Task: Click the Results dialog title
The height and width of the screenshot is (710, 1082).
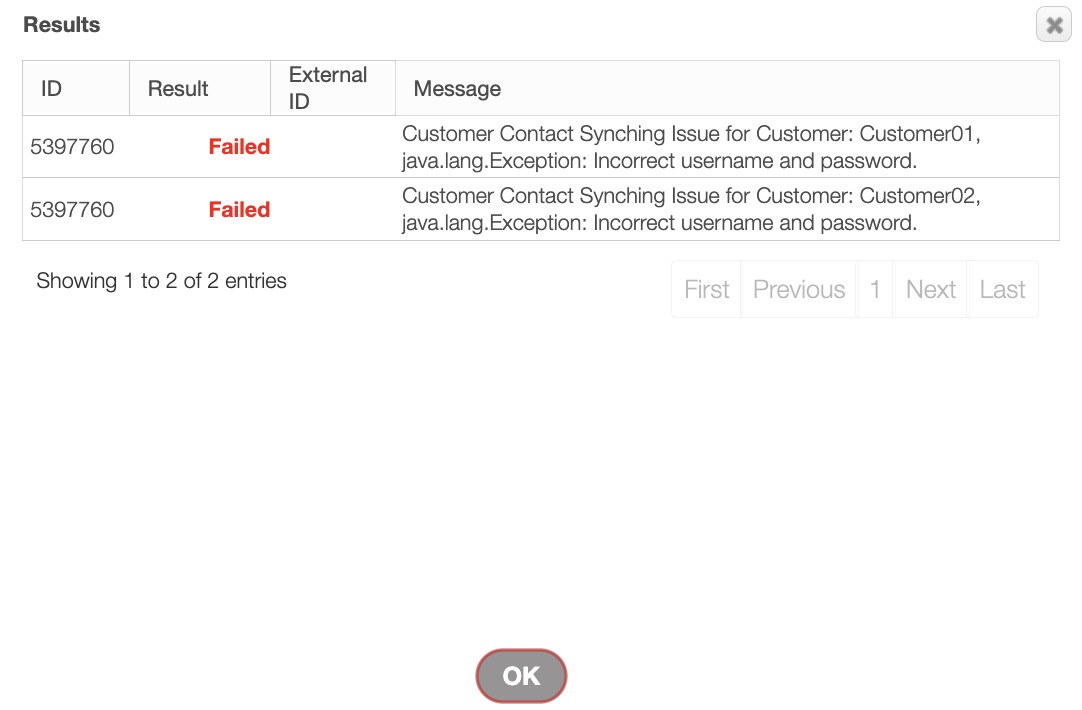Action: [62, 25]
